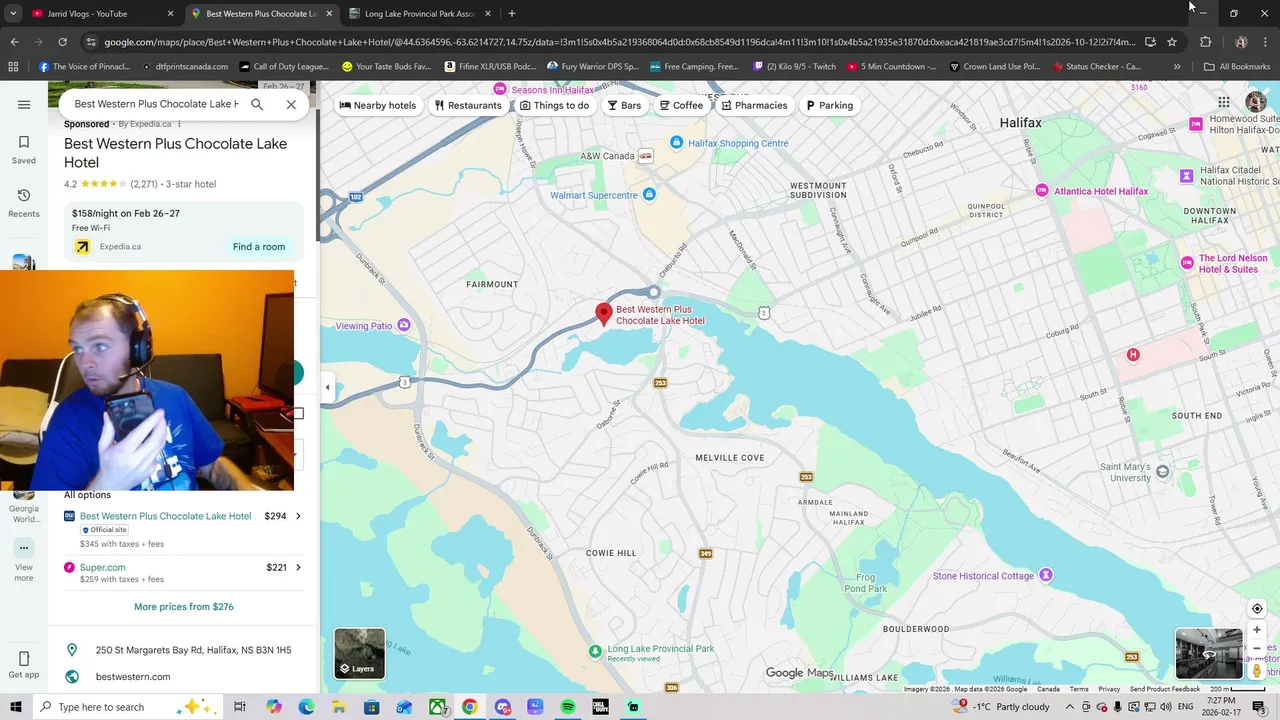
Task: Show hidden system tray icons
Action: click(x=1069, y=707)
